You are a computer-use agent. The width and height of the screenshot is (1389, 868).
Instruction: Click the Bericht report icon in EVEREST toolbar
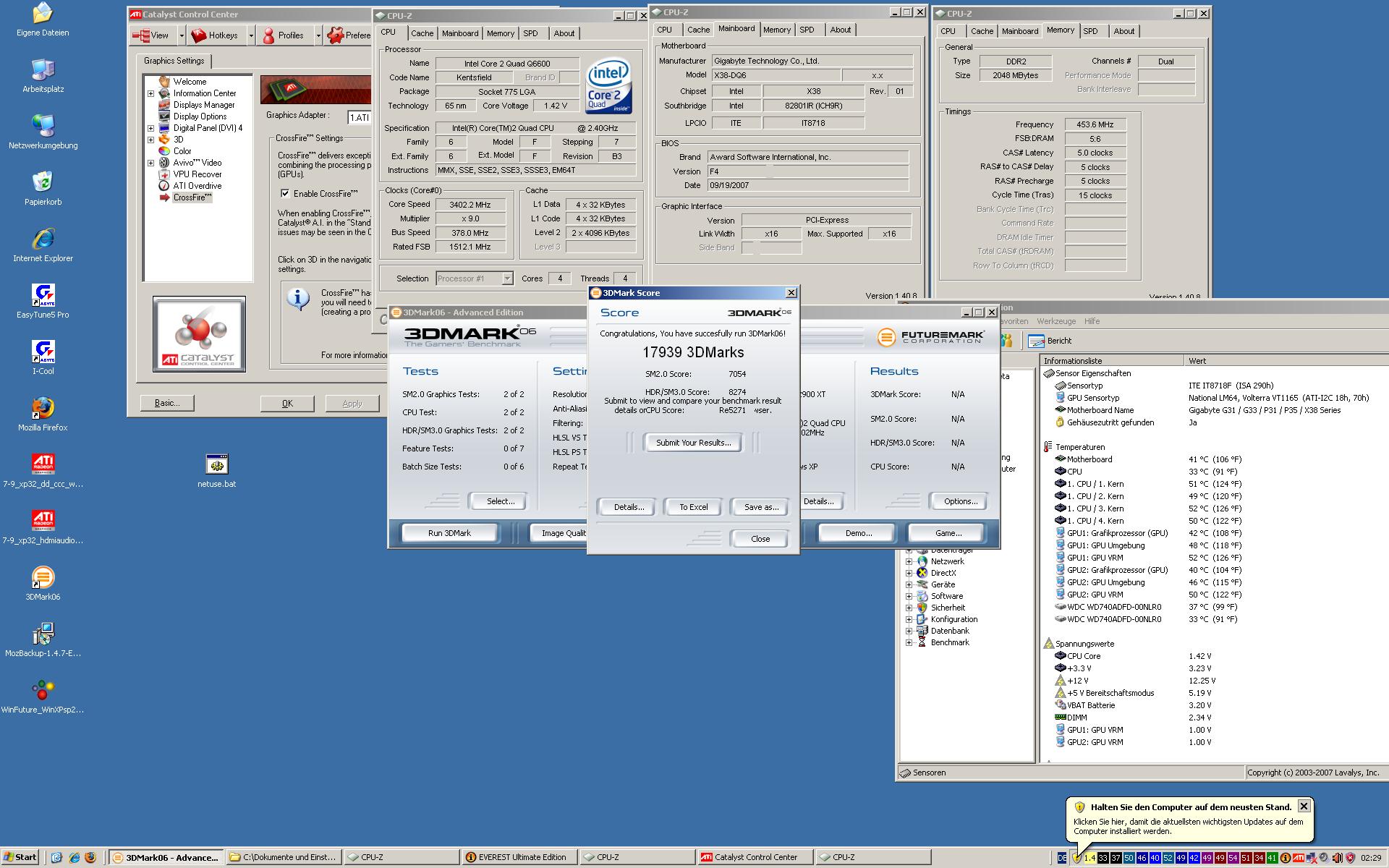[1036, 341]
